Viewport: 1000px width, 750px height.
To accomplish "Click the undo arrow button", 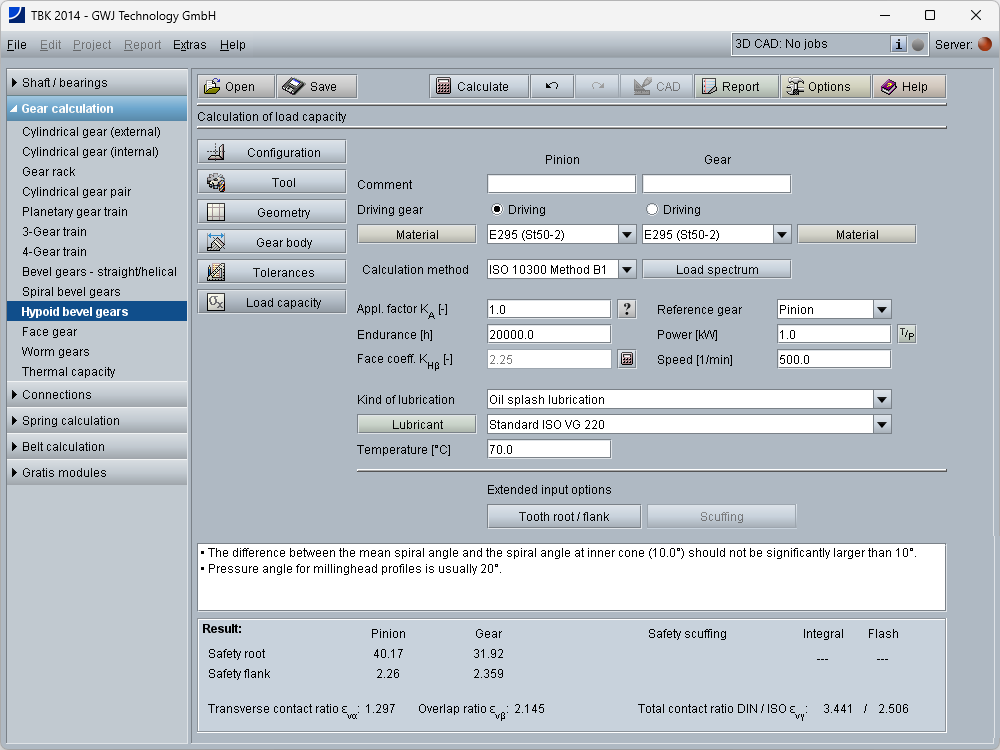I will [552, 87].
